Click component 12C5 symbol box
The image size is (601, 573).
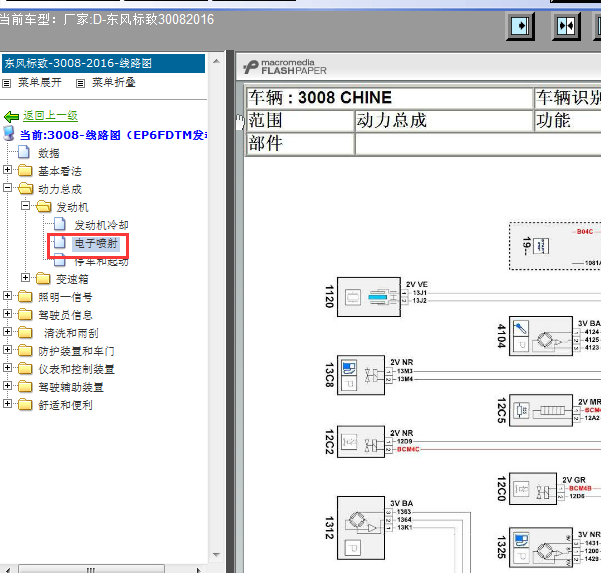(x=541, y=410)
